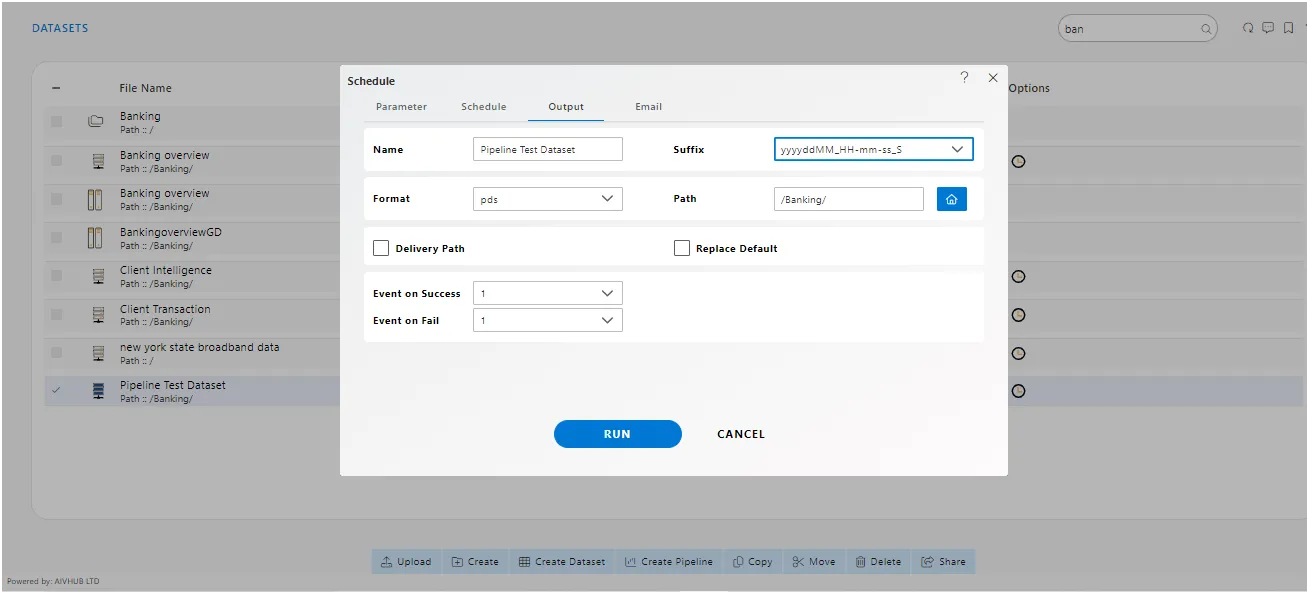Open the comments speech bubble icon
Viewport: 1309px width, 594px height.
(x=1268, y=28)
